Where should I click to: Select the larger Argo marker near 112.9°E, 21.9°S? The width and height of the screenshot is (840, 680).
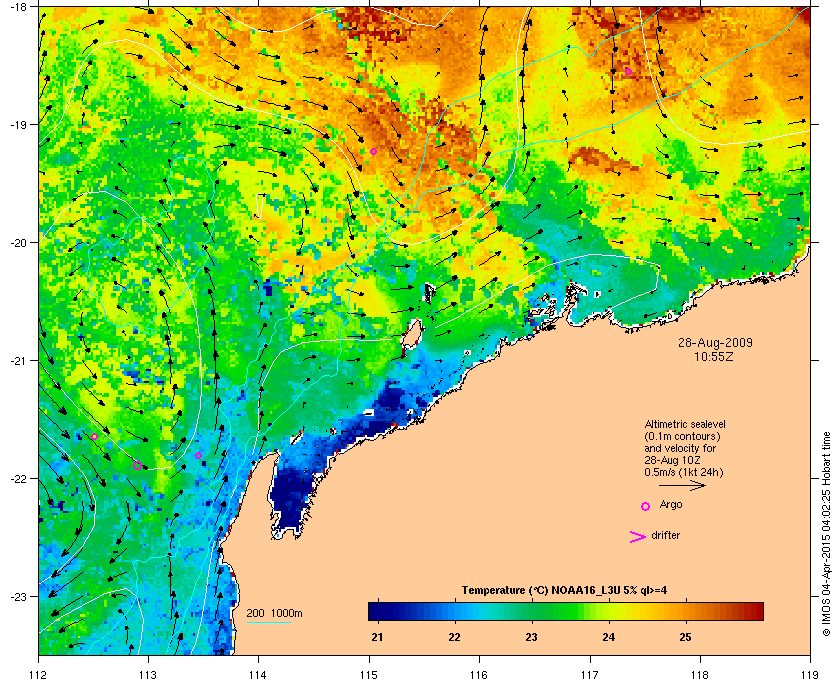point(137,466)
